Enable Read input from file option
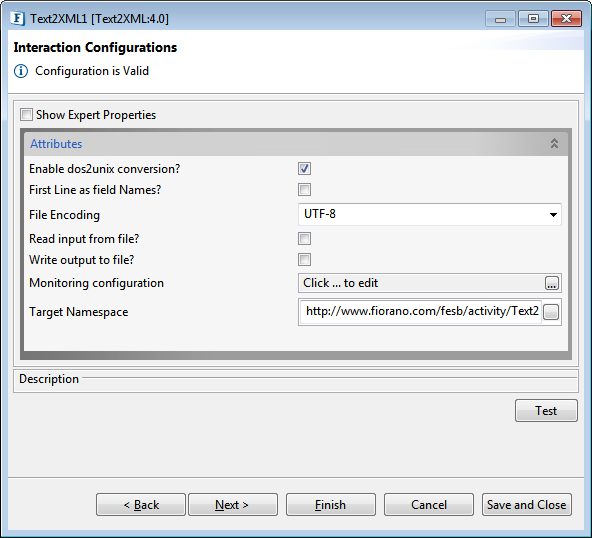This screenshot has height=538, width=592. 304,239
